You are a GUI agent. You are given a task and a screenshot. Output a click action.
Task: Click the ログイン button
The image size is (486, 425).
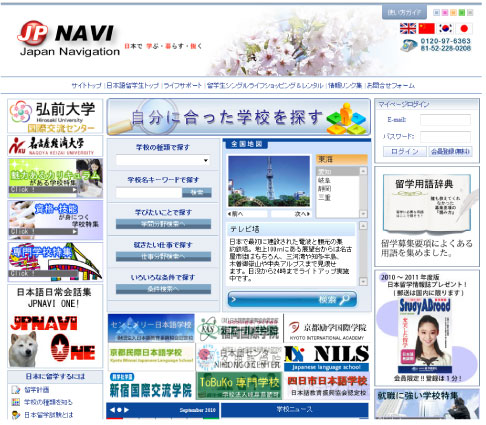tap(404, 152)
